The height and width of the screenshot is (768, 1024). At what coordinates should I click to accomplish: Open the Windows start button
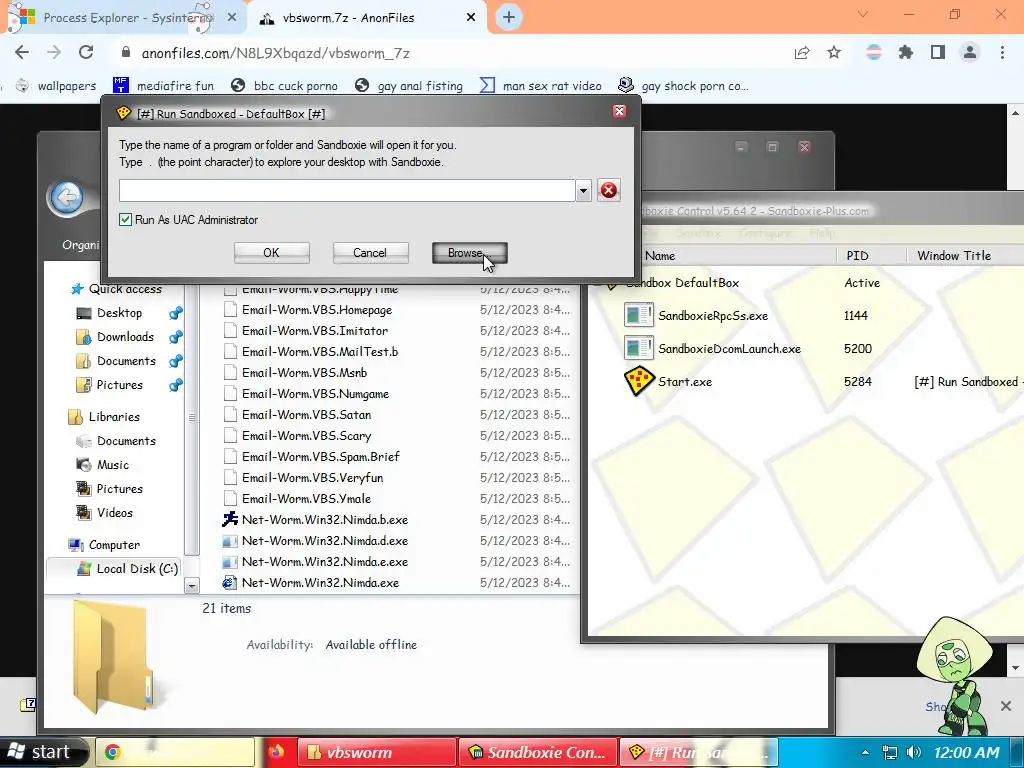coord(43,752)
